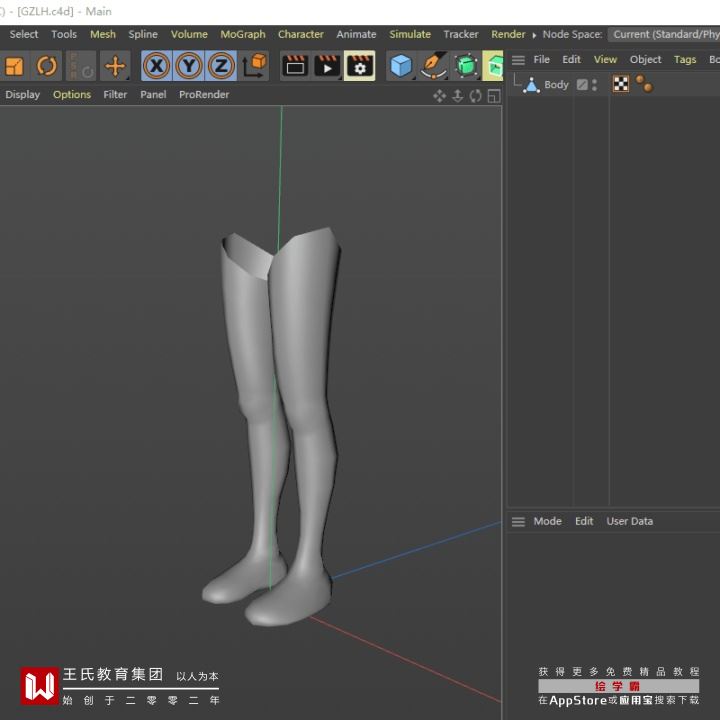The height and width of the screenshot is (720, 720).
Task: Open the Attribute Manager hamburger menu
Action: tap(518, 522)
